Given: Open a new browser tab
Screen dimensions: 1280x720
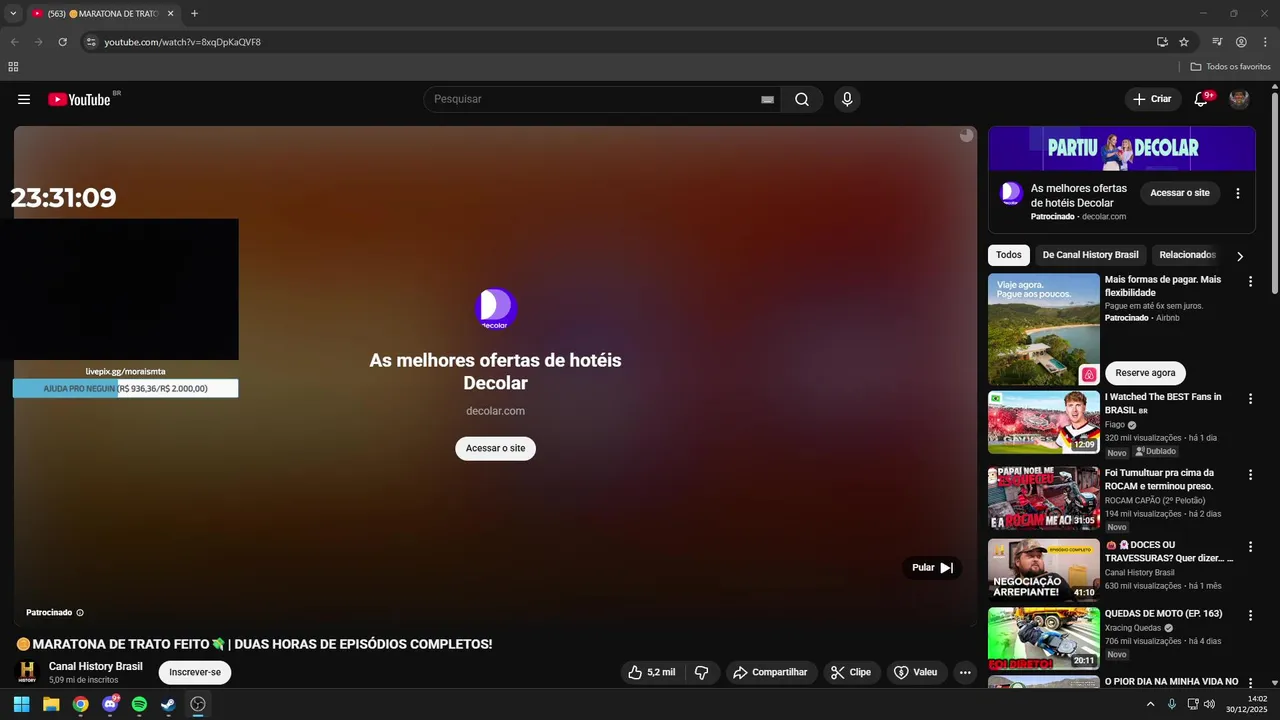Looking at the screenshot, I should (x=194, y=14).
